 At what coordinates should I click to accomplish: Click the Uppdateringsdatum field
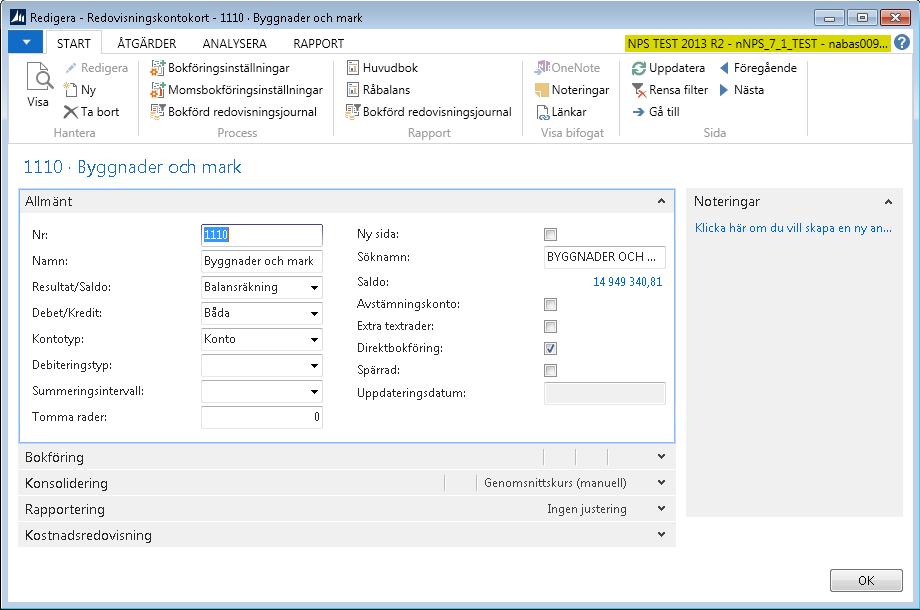click(x=604, y=393)
